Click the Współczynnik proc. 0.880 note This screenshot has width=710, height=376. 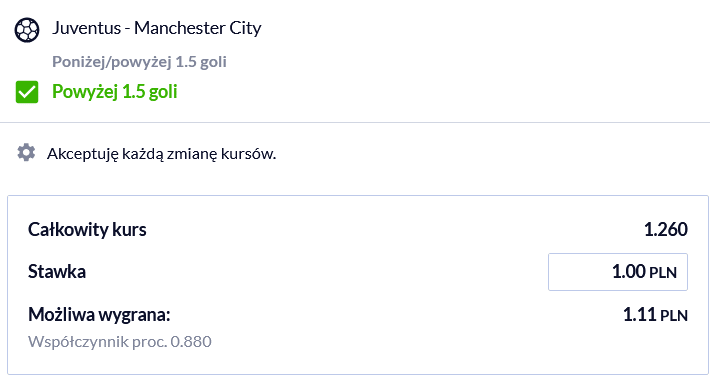pos(120,342)
